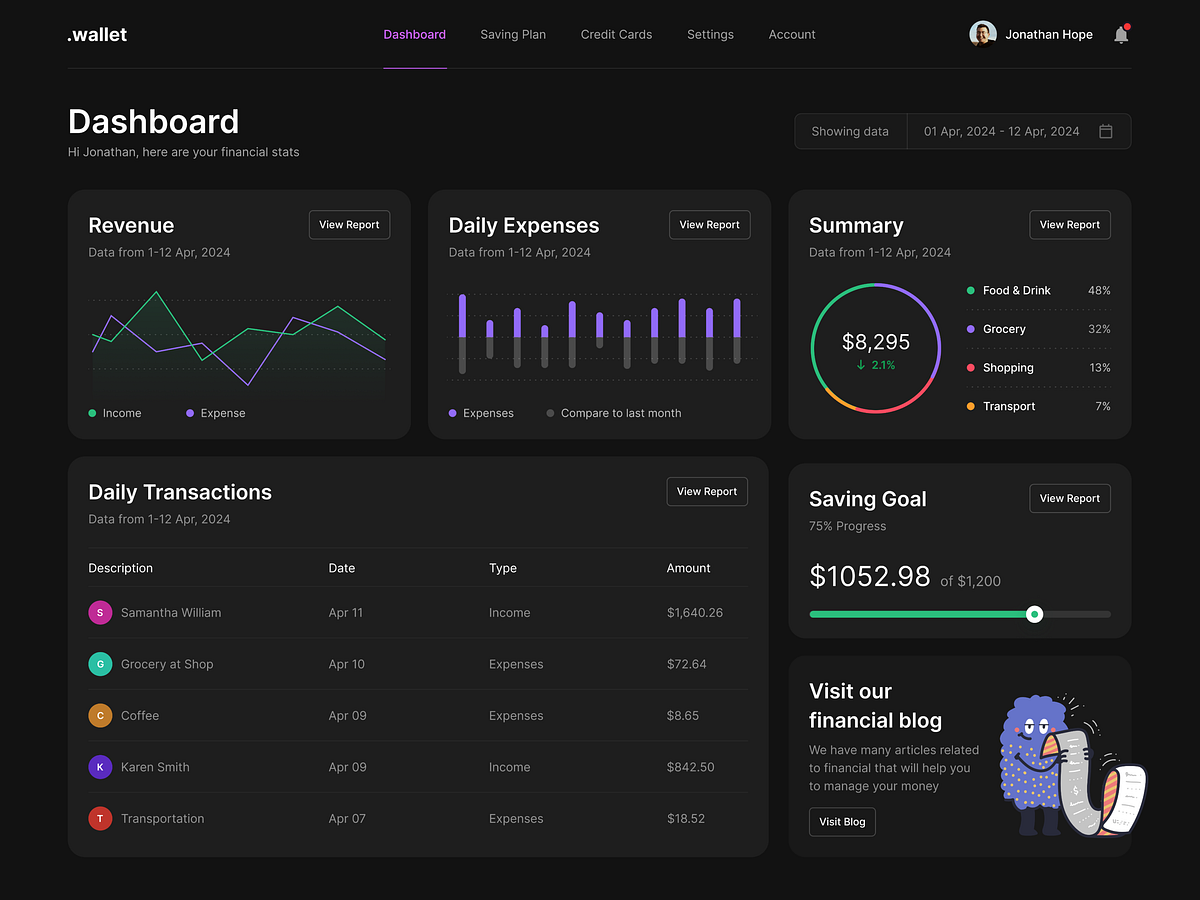Enable Compare to last month in Daily Expenses
This screenshot has height=900, width=1200.
coord(614,413)
